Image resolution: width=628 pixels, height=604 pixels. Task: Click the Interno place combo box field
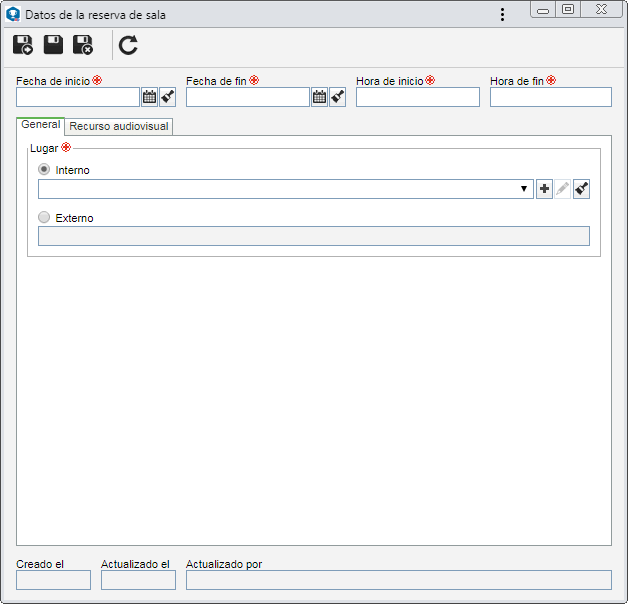[x=286, y=189]
